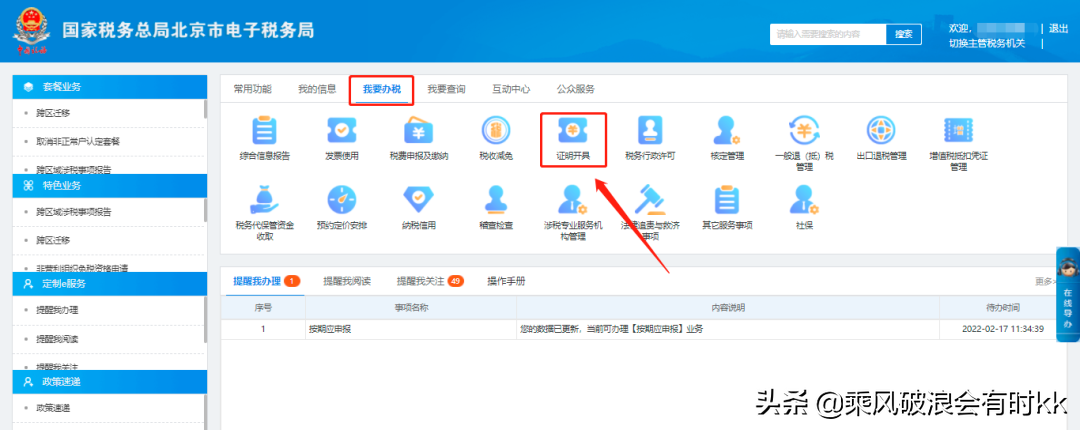Open the 操作手册 tab
Image resolution: width=1080 pixels, height=430 pixels.
click(506, 281)
